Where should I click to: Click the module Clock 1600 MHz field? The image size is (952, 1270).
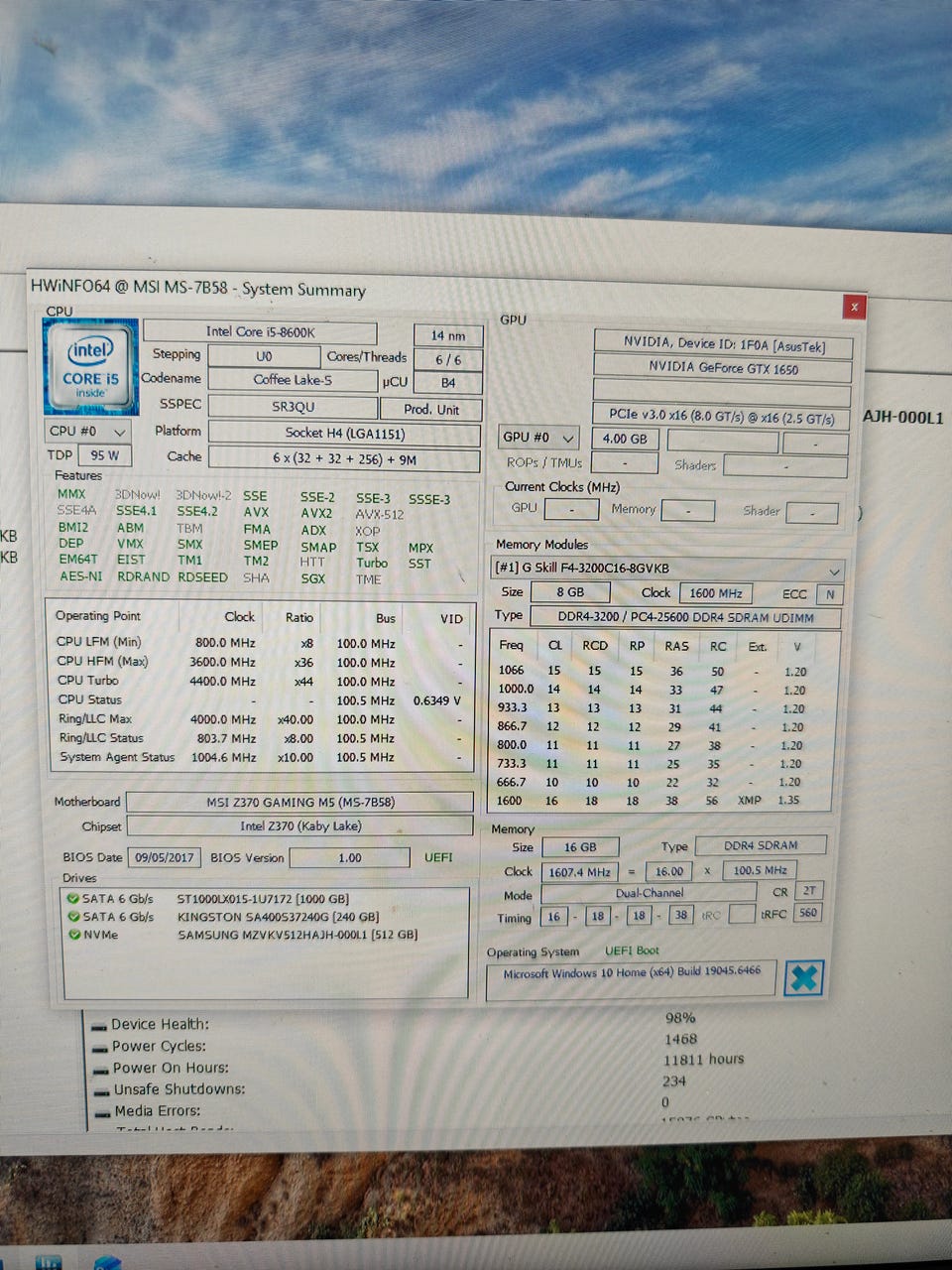[x=716, y=593]
